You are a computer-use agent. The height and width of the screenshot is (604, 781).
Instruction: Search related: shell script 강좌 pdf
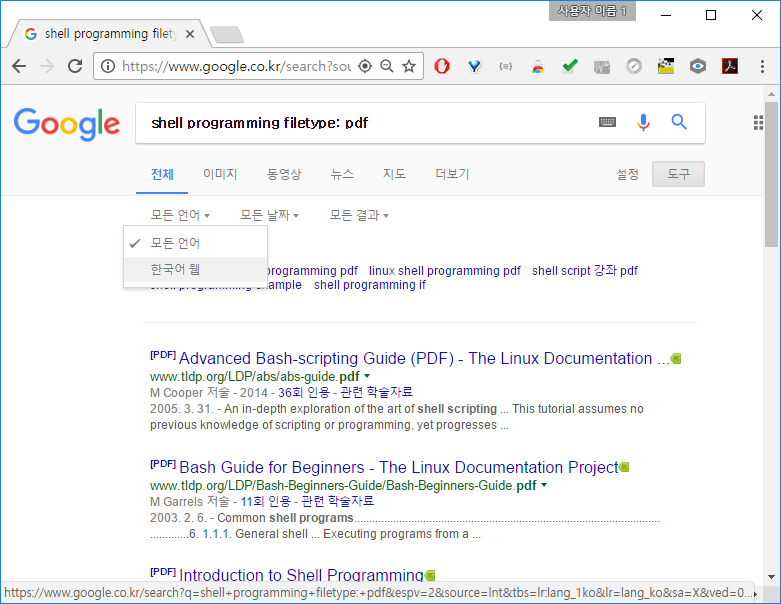[585, 271]
